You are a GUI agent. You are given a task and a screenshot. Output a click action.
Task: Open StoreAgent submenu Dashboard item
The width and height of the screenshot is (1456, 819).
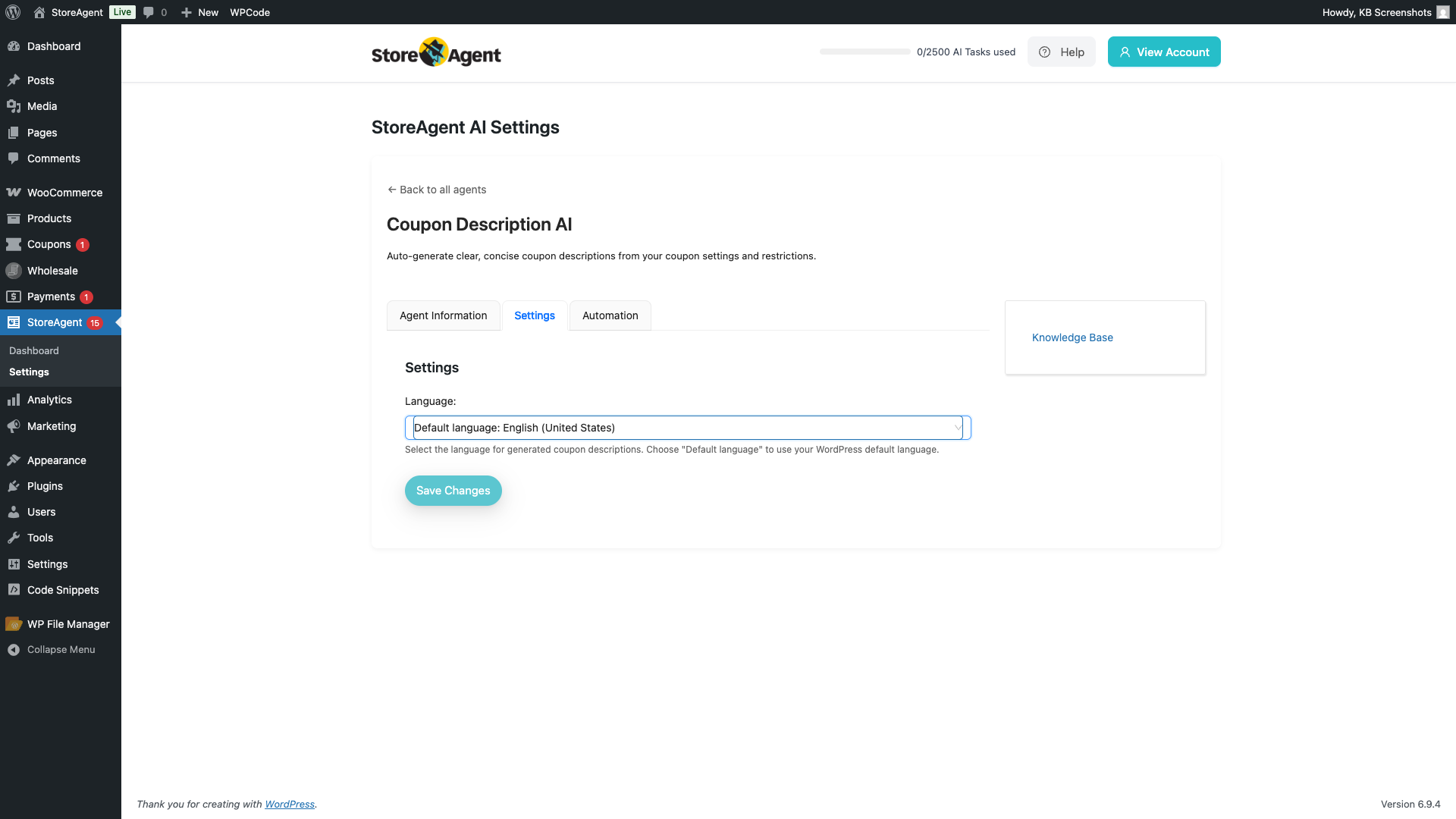34,350
